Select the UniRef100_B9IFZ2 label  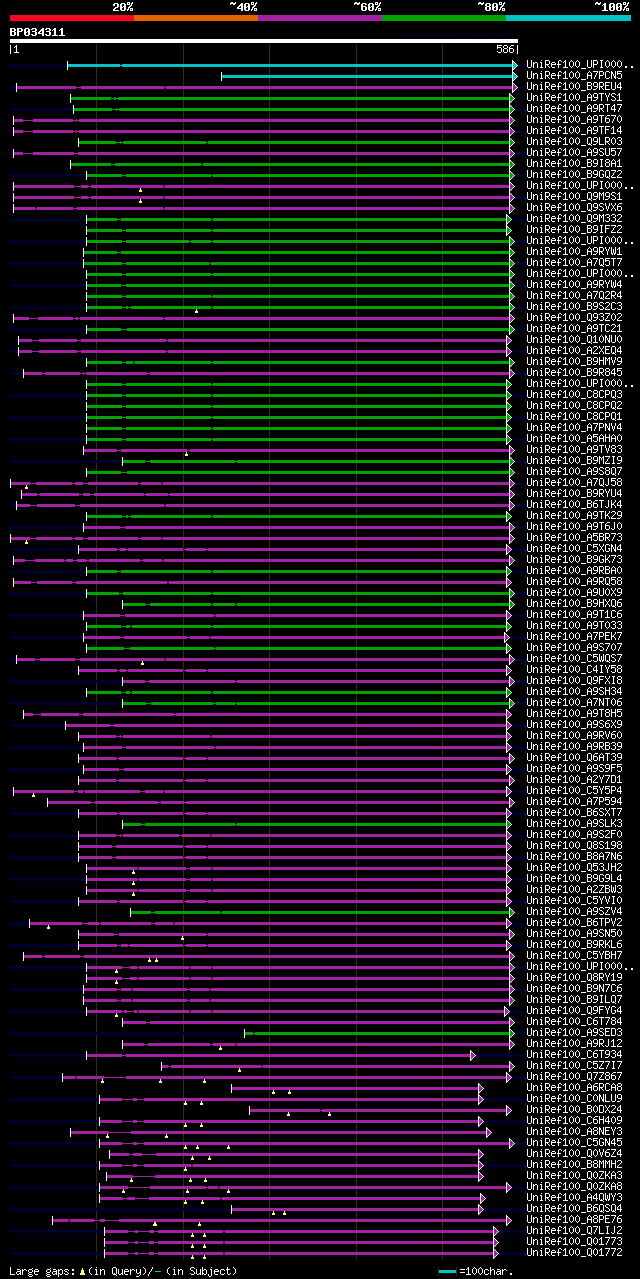[x=574, y=229]
